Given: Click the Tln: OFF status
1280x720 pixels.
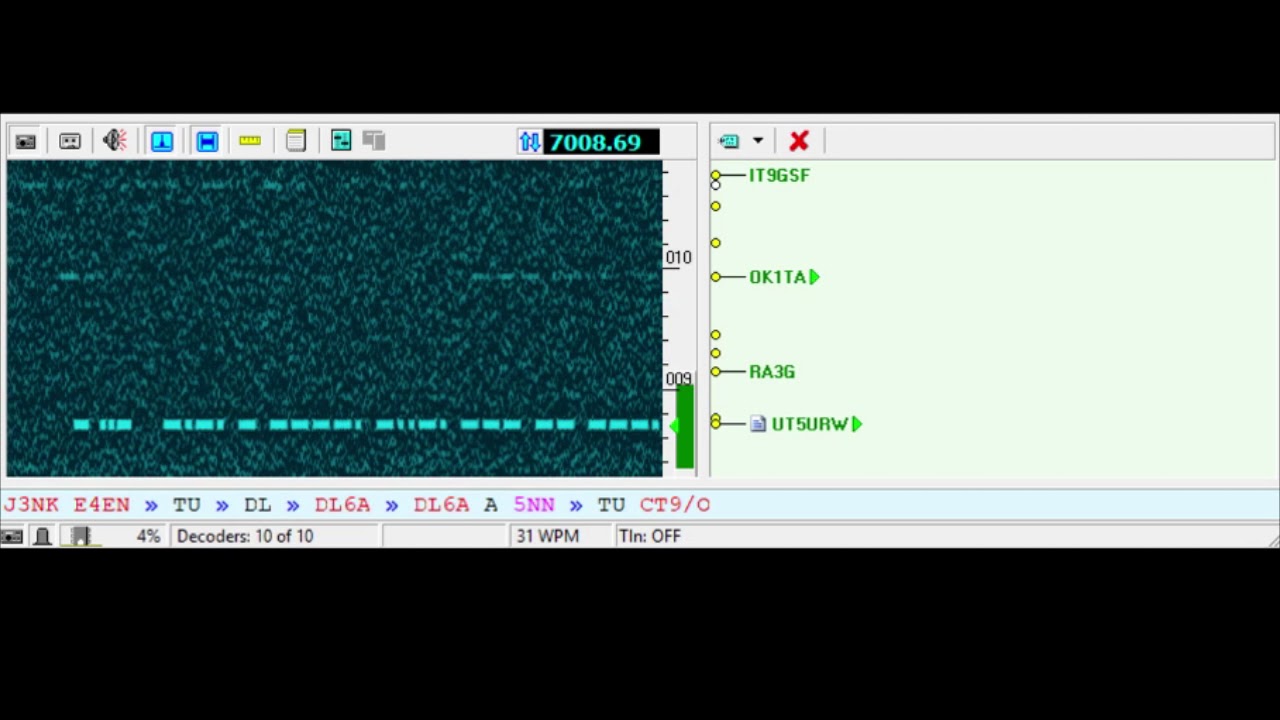Looking at the screenshot, I should click(650, 537).
